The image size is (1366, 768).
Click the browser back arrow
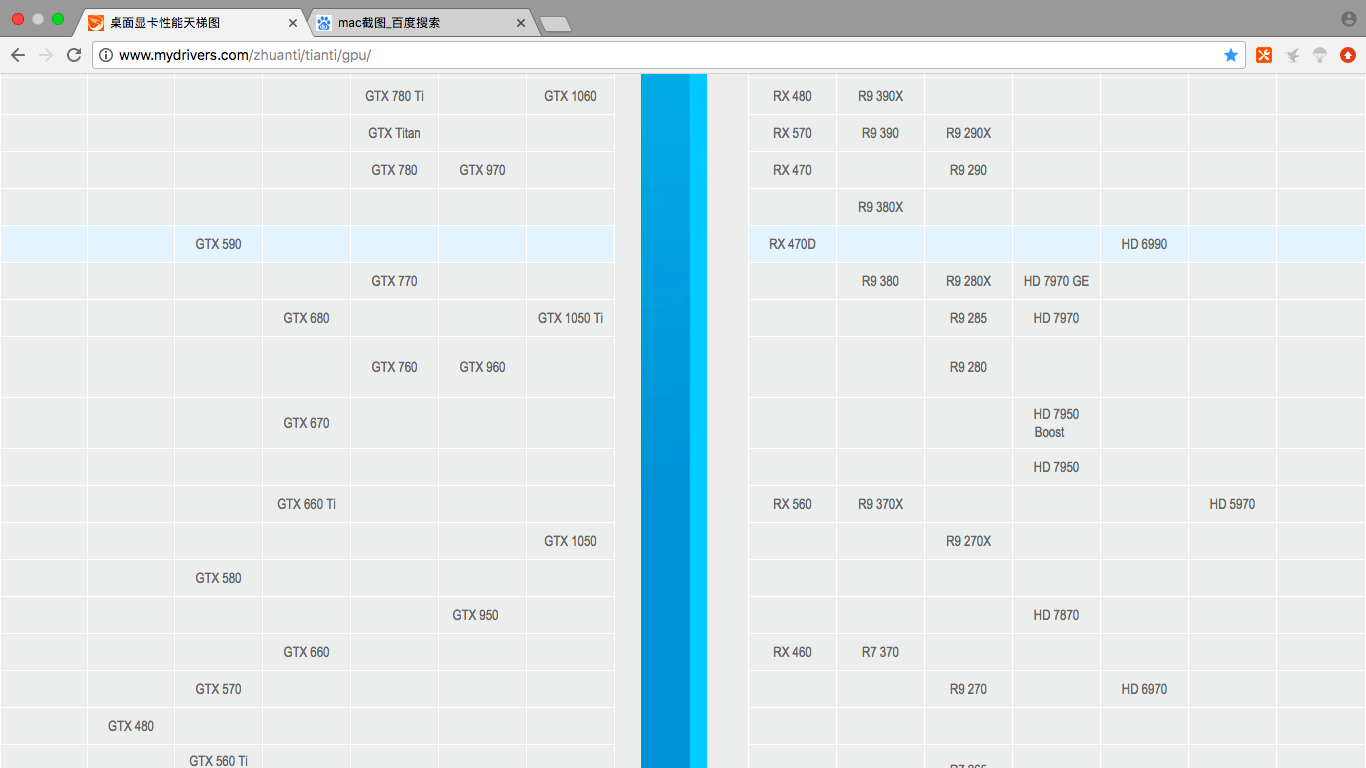(x=18, y=55)
